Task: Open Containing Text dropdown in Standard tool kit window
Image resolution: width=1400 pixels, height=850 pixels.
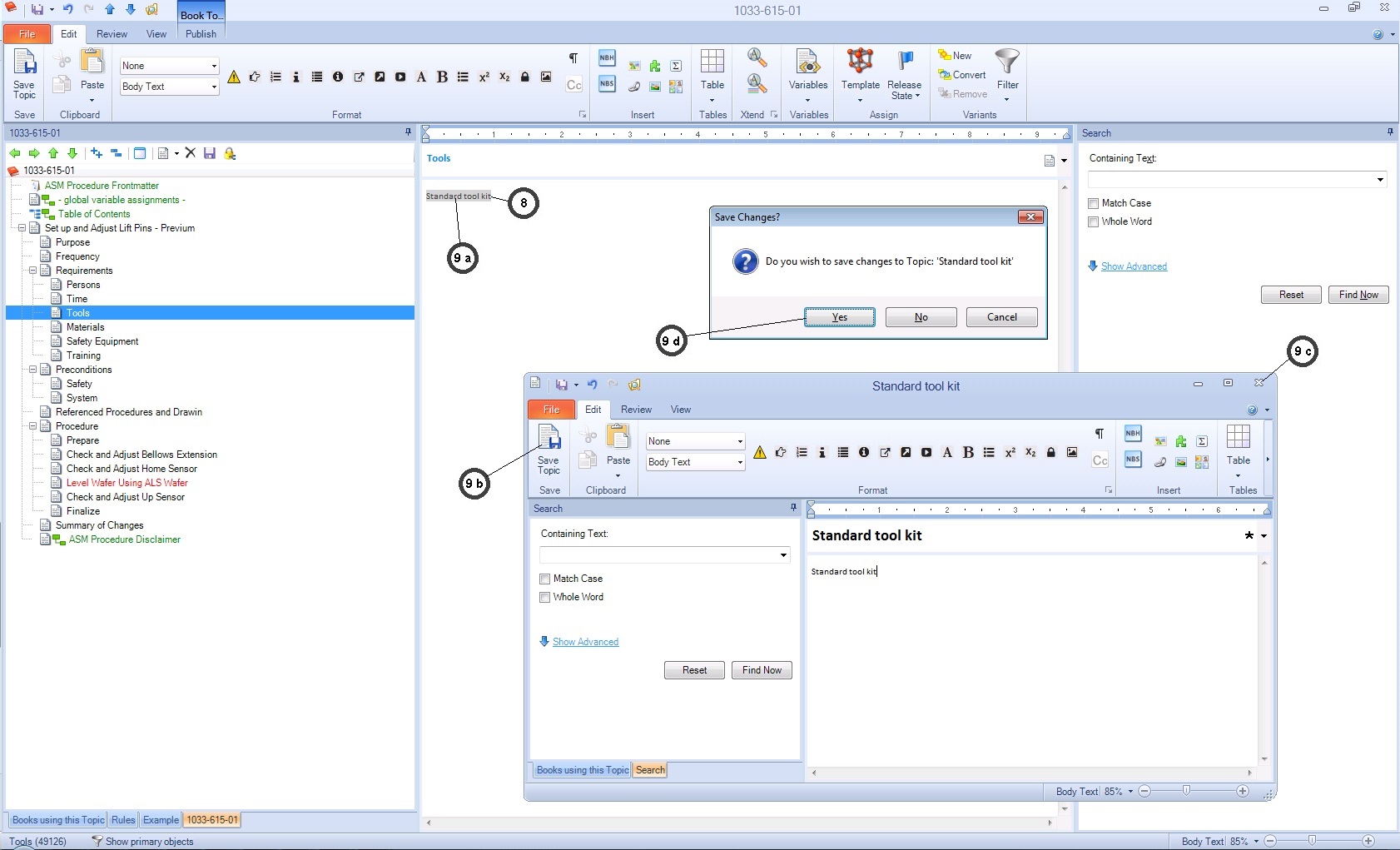Action: coord(783,555)
